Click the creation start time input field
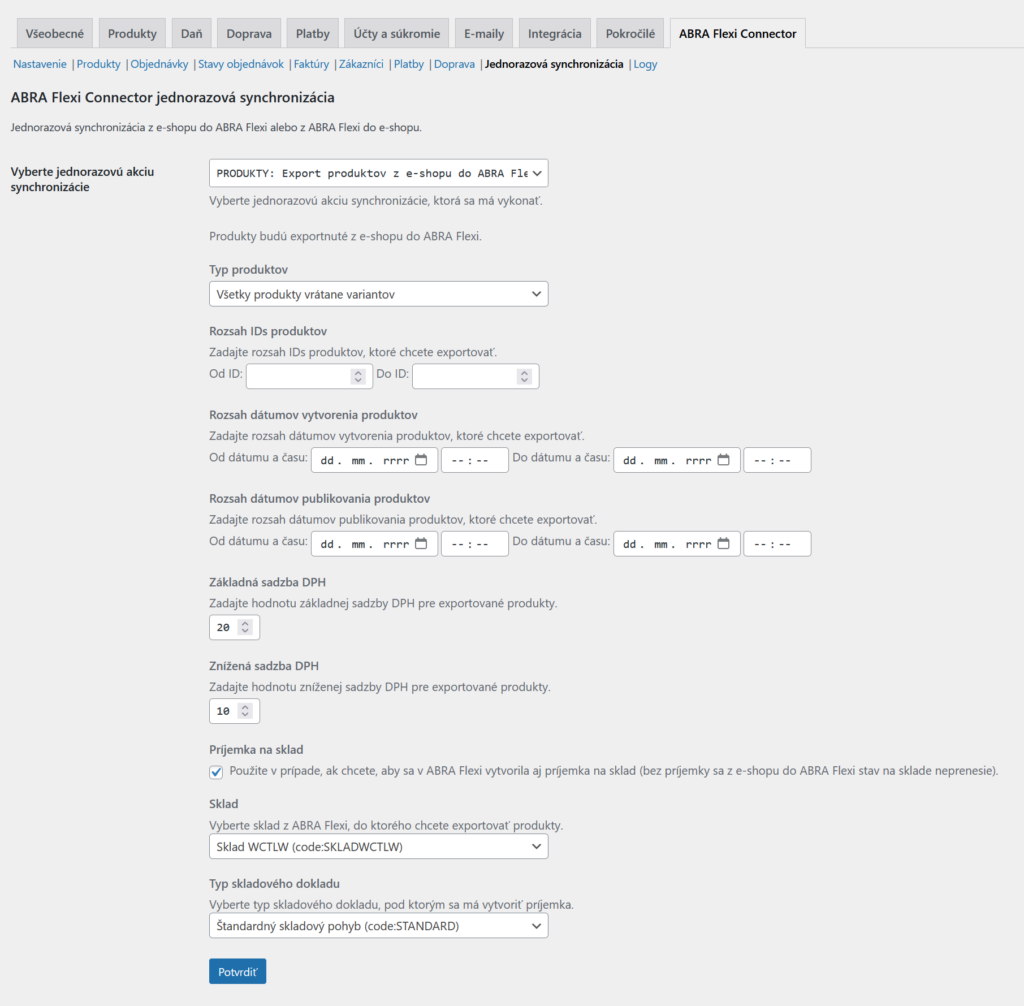 tap(474, 460)
